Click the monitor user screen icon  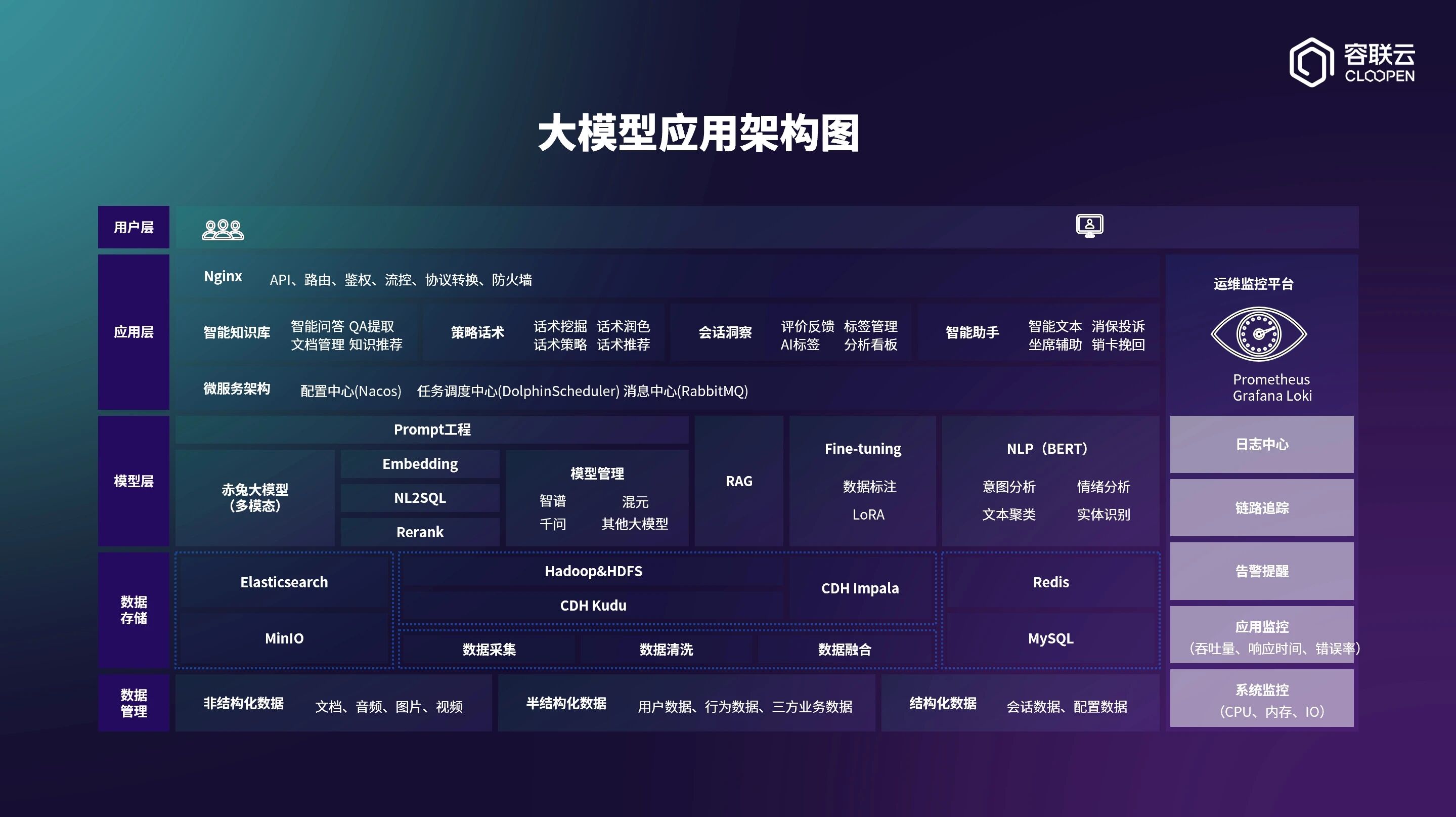point(1089,226)
